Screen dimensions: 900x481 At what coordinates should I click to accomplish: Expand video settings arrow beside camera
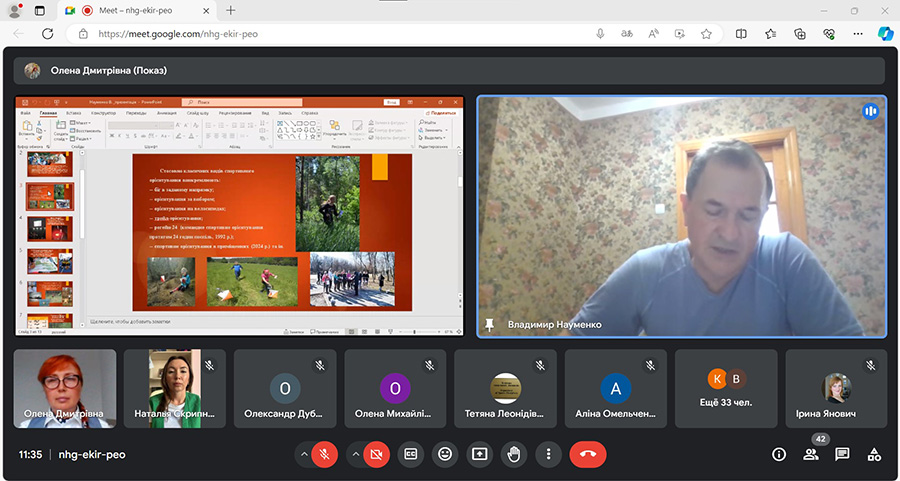tap(354, 454)
